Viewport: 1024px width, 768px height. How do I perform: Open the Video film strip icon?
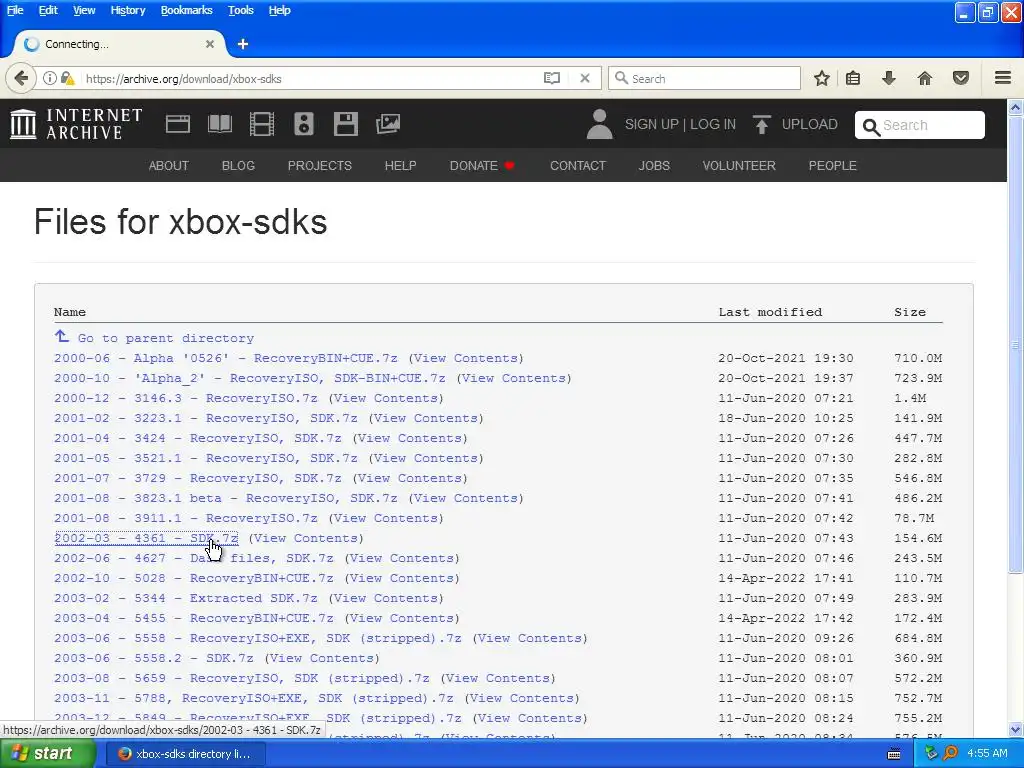[x=262, y=124]
